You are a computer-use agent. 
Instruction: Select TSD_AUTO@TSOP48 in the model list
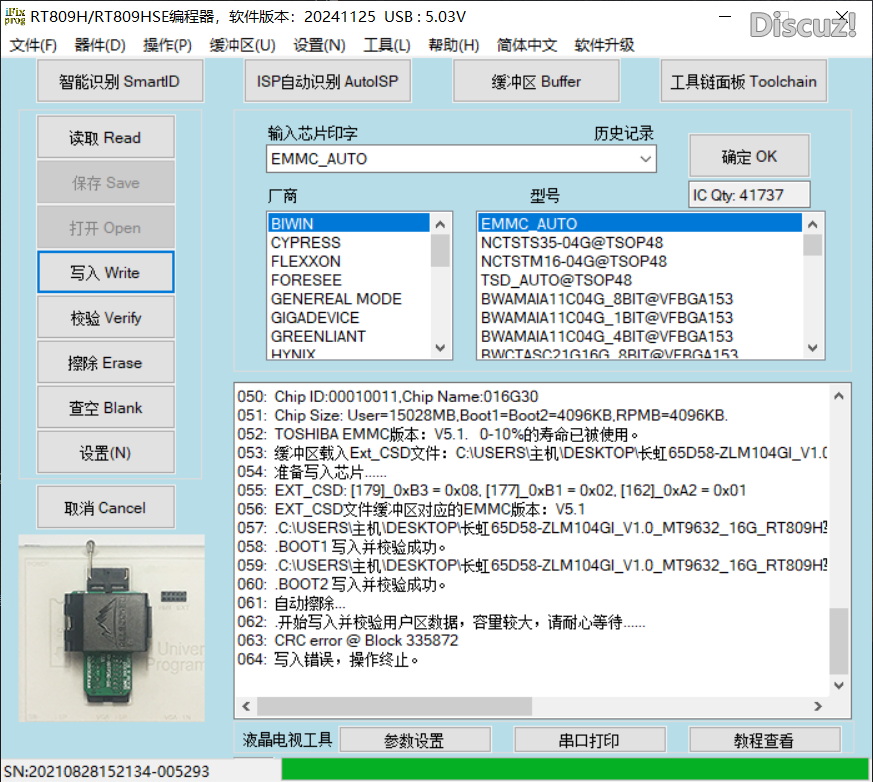(556, 280)
